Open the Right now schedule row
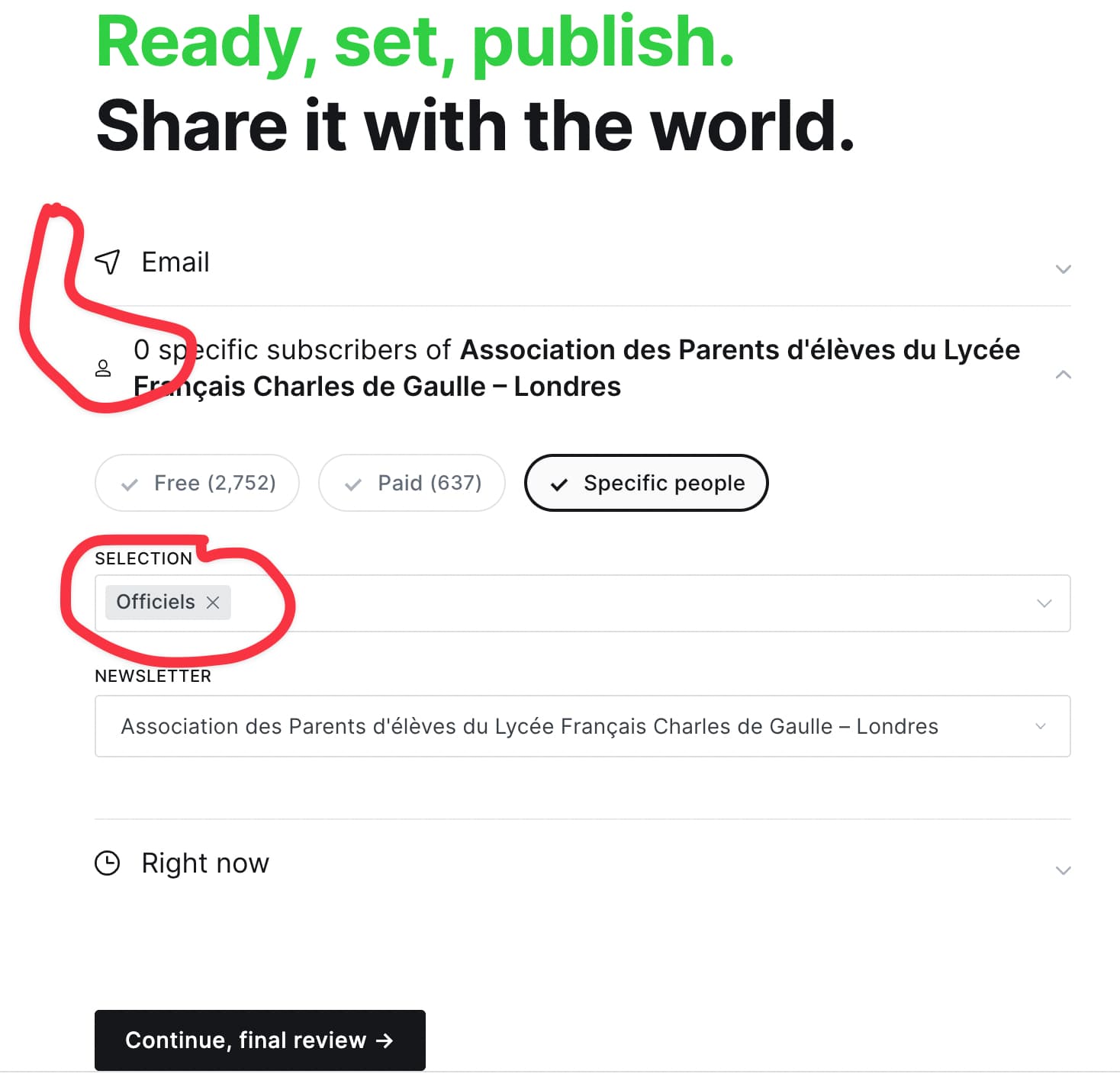Screen dimensions: 1120x1077 click(583, 863)
